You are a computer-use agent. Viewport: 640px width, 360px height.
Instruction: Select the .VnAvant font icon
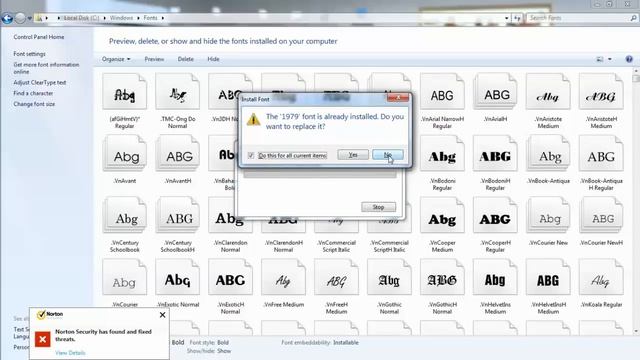[x=124, y=153]
